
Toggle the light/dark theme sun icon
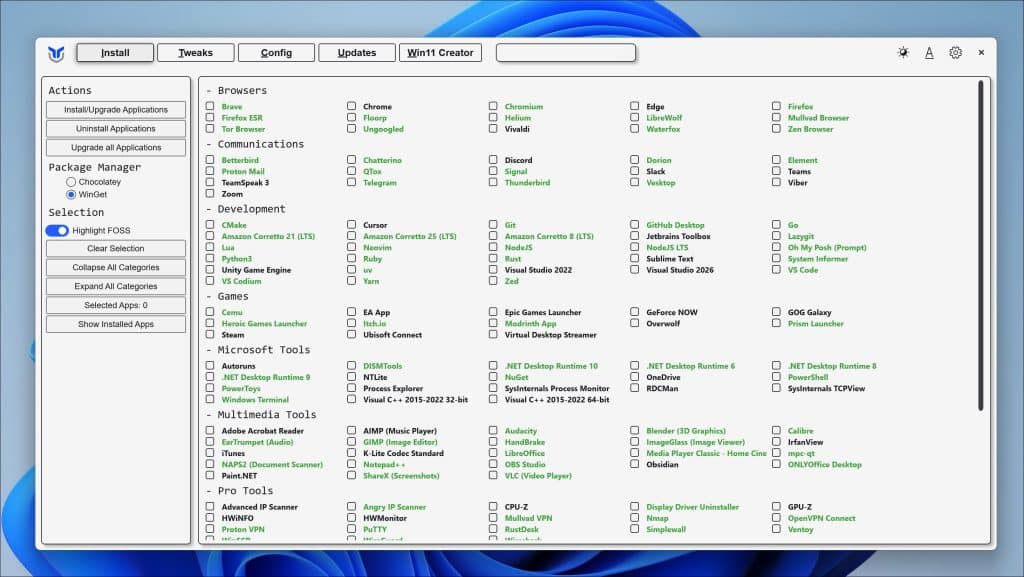[903, 52]
